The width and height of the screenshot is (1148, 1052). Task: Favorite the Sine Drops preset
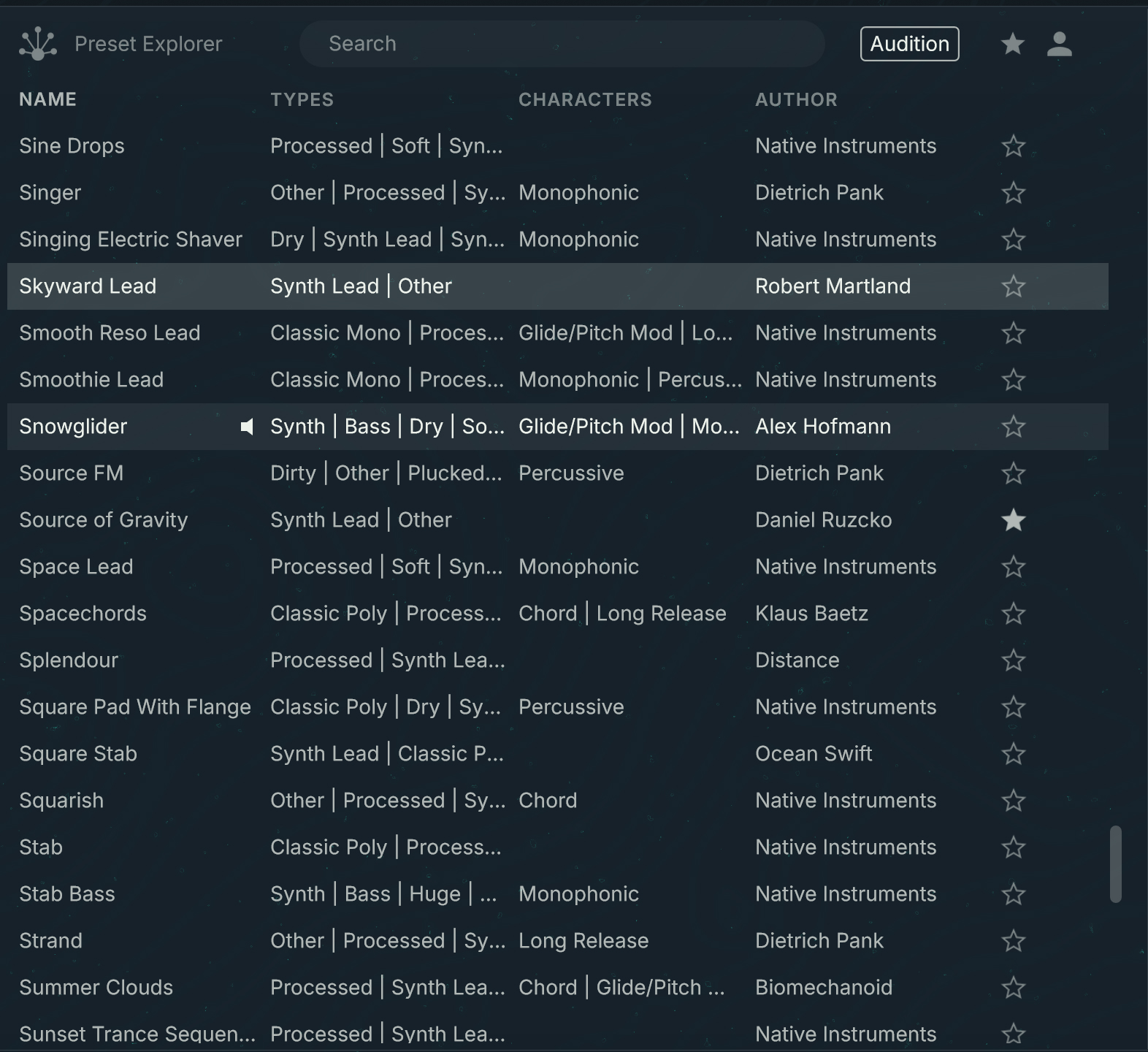point(1014,146)
